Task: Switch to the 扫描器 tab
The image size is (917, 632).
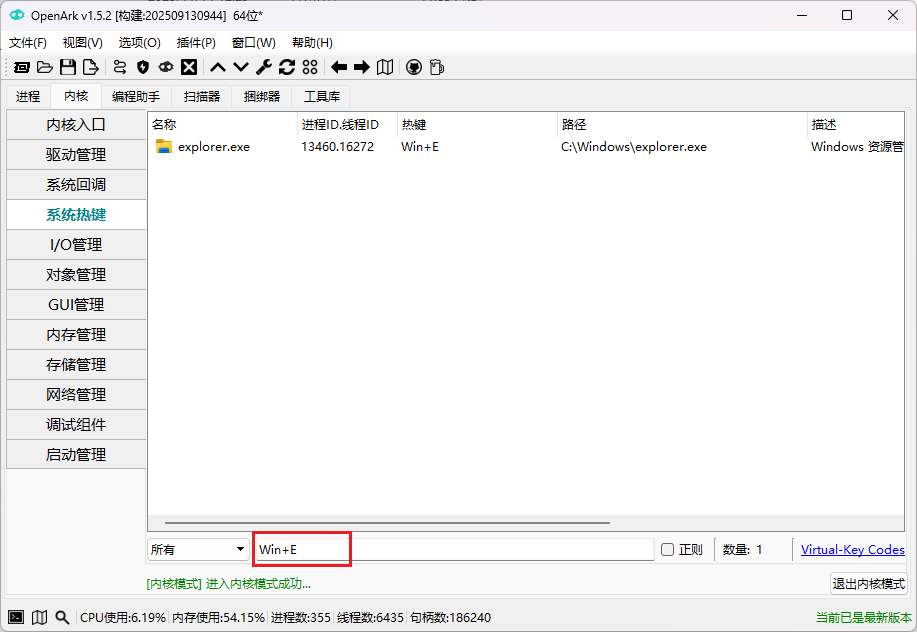Action: (202, 96)
